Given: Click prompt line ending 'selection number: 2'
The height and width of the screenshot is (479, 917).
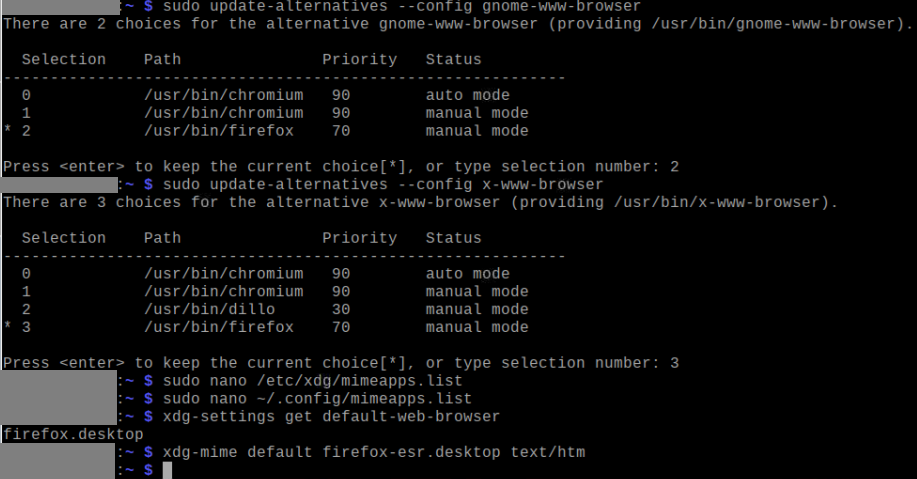Looking at the screenshot, I should (341, 167).
